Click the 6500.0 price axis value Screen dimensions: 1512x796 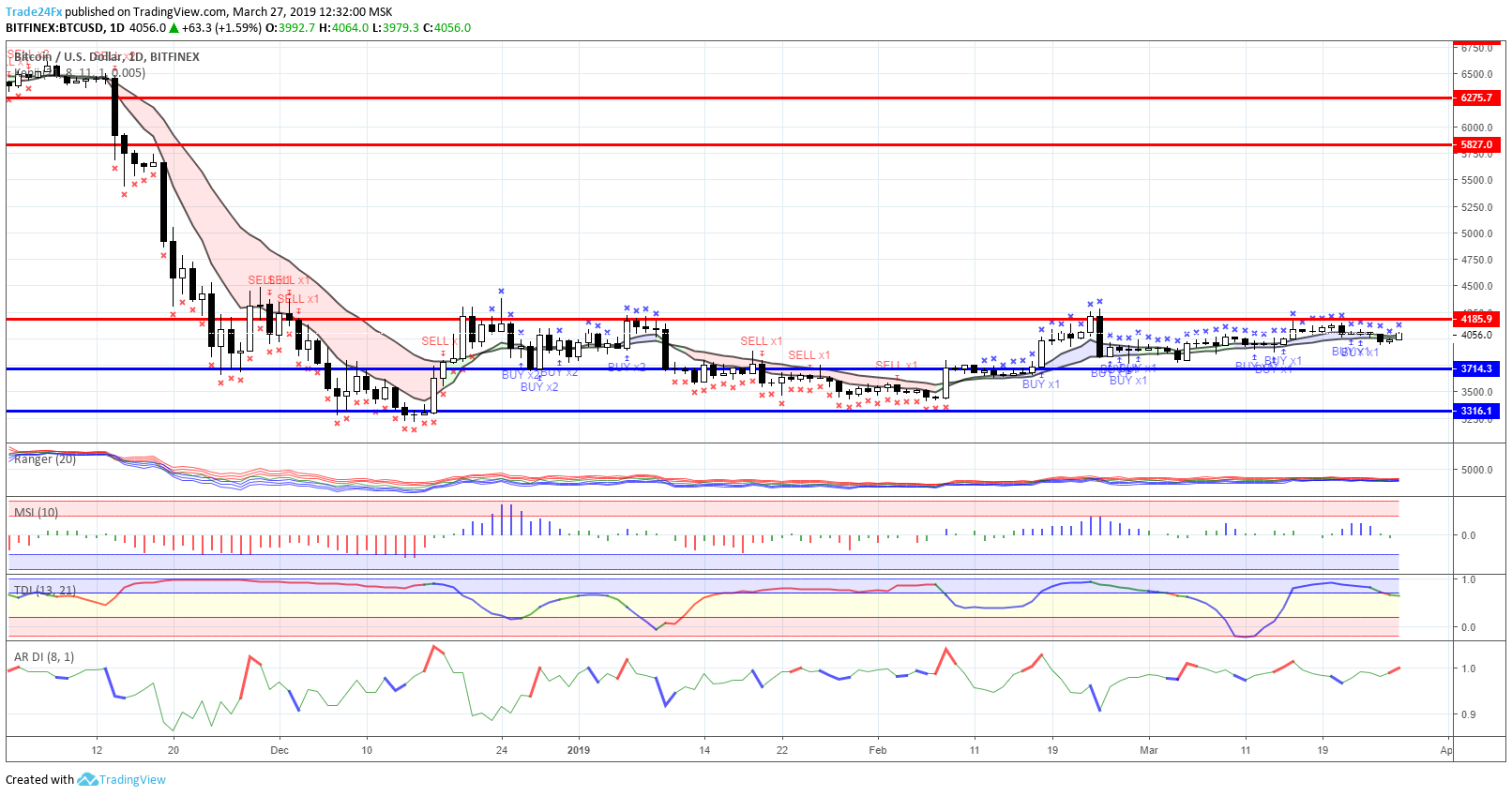(1476, 74)
